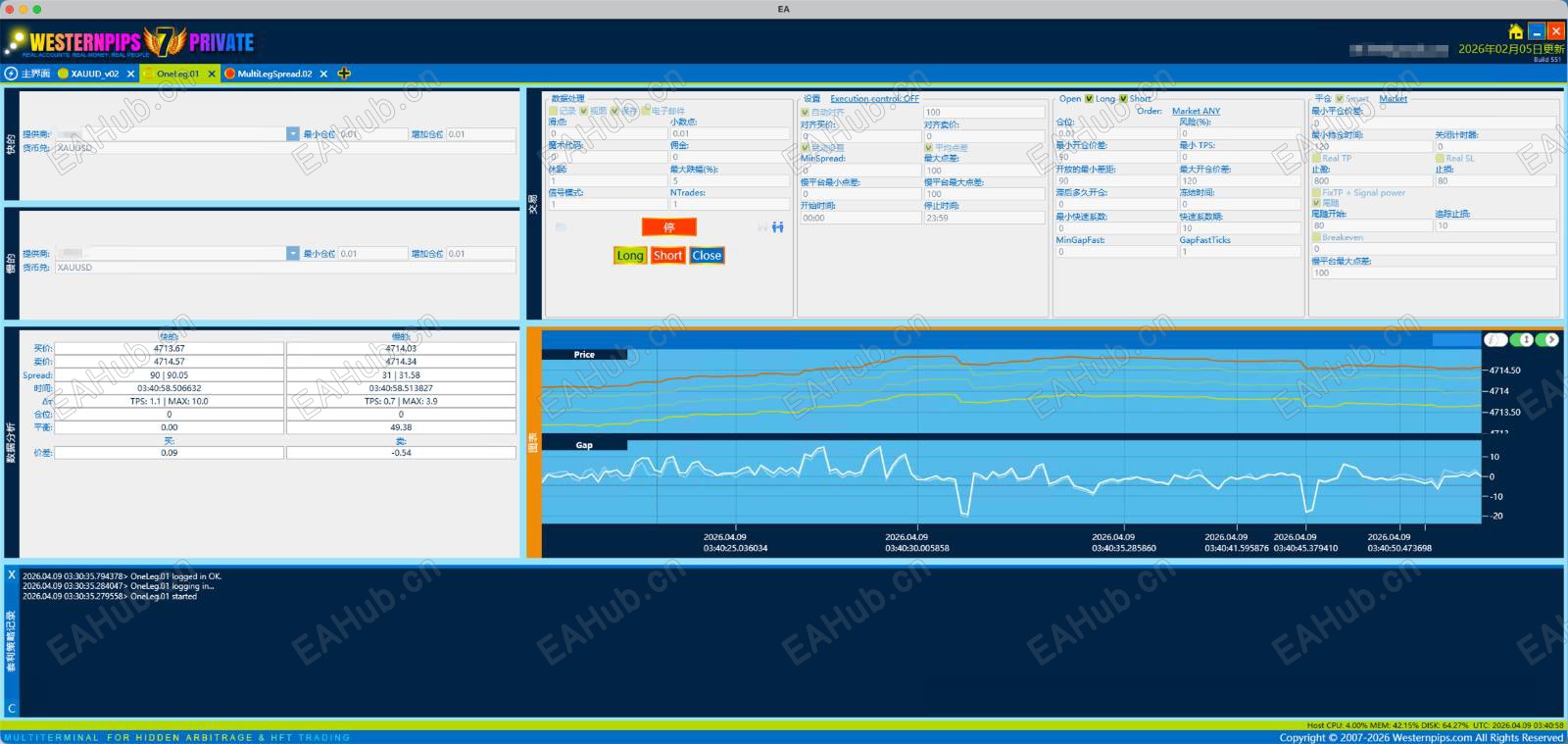The height and width of the screenshot is (744, 1568).
Task: Click the Market link next to Smart
Action: click(1393, 99)
